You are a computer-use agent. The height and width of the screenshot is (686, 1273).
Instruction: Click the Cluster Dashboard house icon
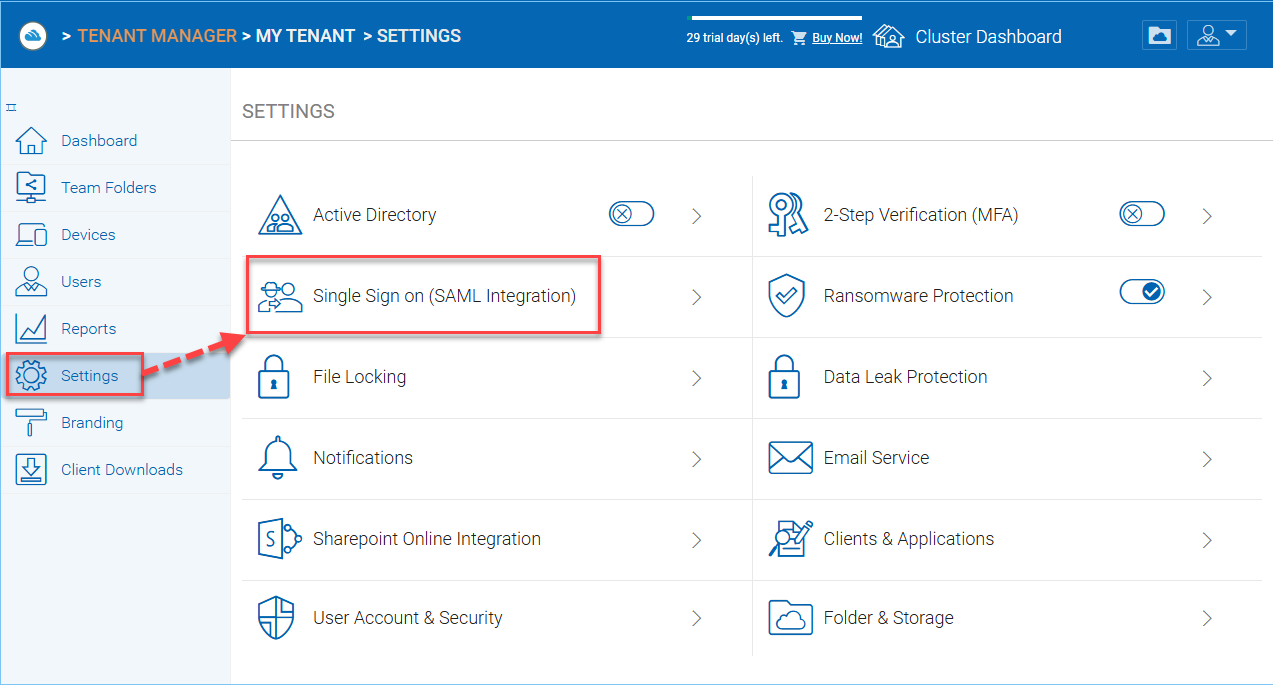coord(888,36)
